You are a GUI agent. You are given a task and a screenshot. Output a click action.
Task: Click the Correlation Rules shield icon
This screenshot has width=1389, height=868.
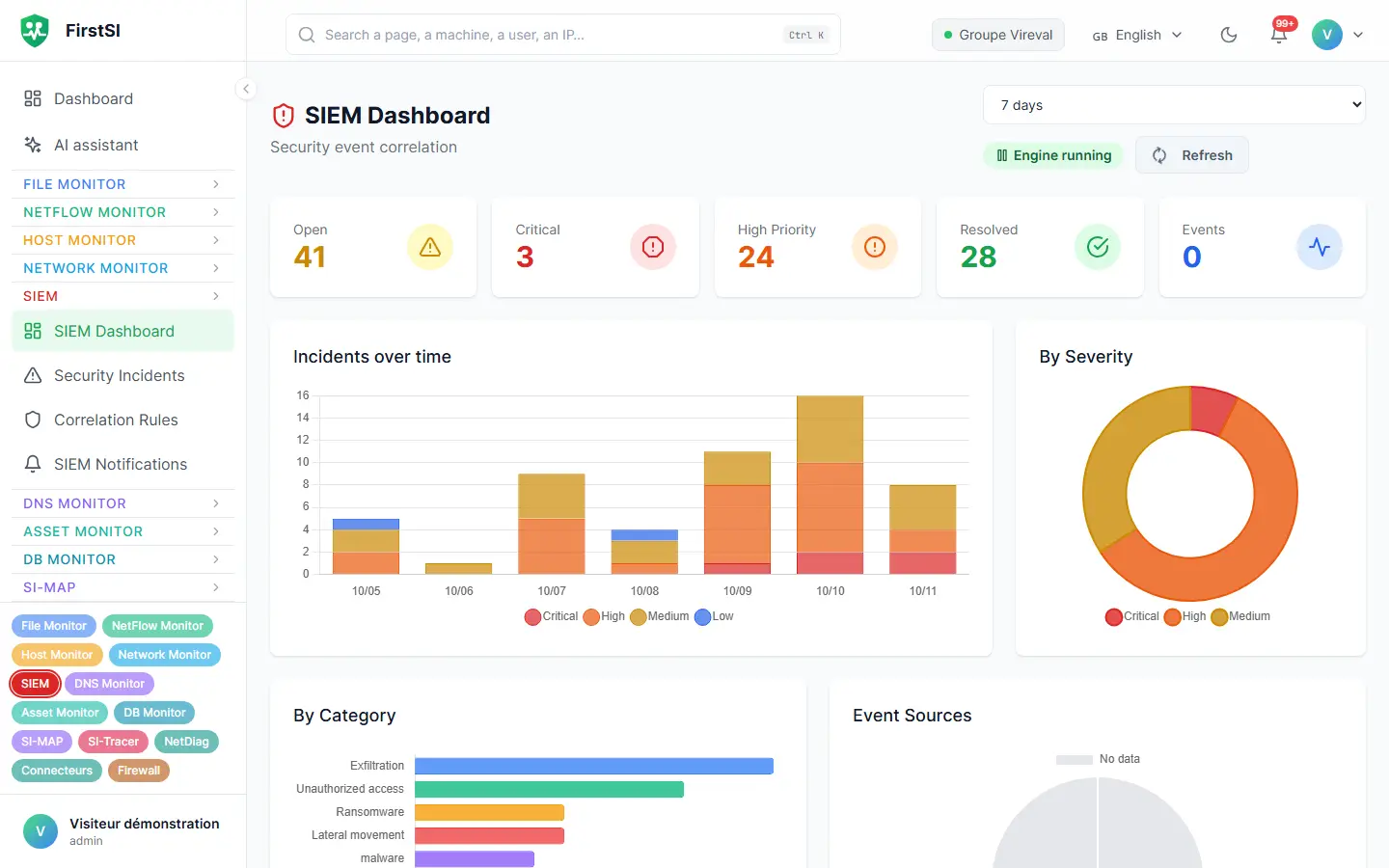pos(33,420)
